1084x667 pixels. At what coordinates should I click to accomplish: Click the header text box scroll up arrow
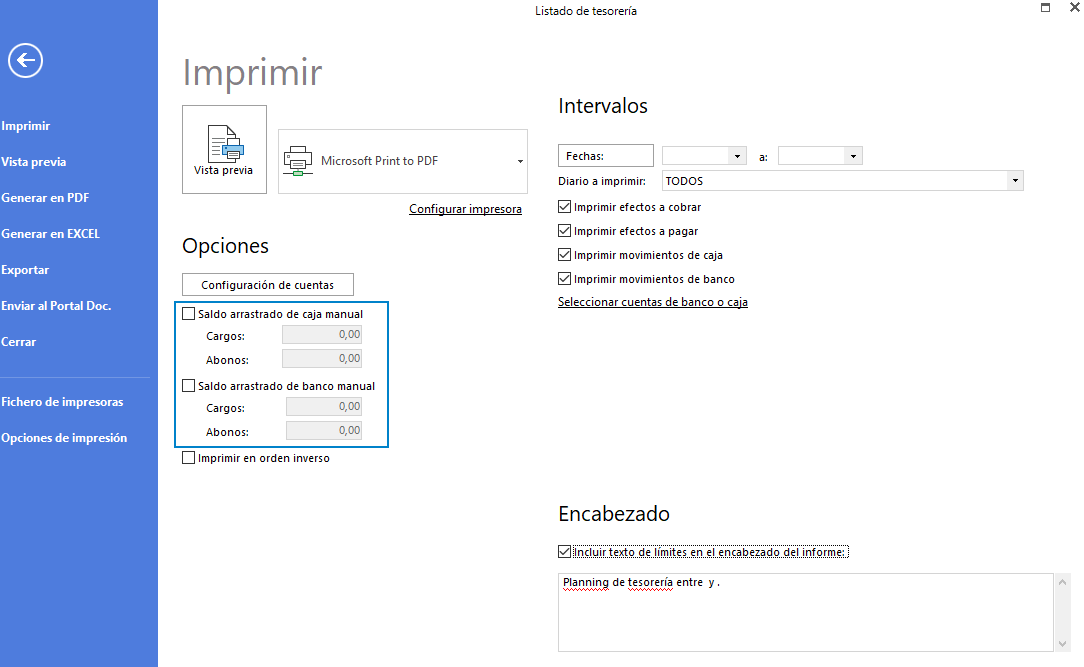pos(1063,582)
